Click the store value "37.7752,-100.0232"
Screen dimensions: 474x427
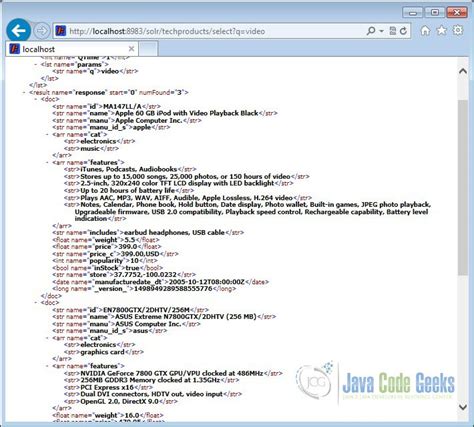(145, 275)
